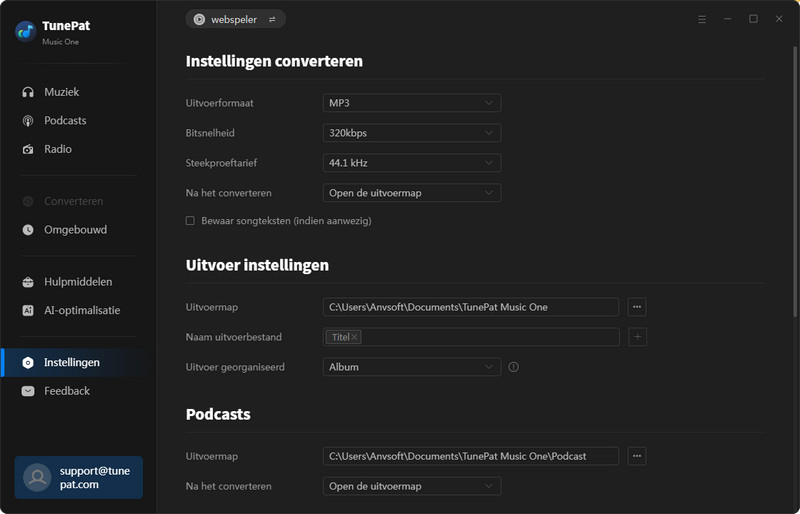Click the Uitvoer georganiseerd label
The image size is (800, 514).
coord(235,367)
